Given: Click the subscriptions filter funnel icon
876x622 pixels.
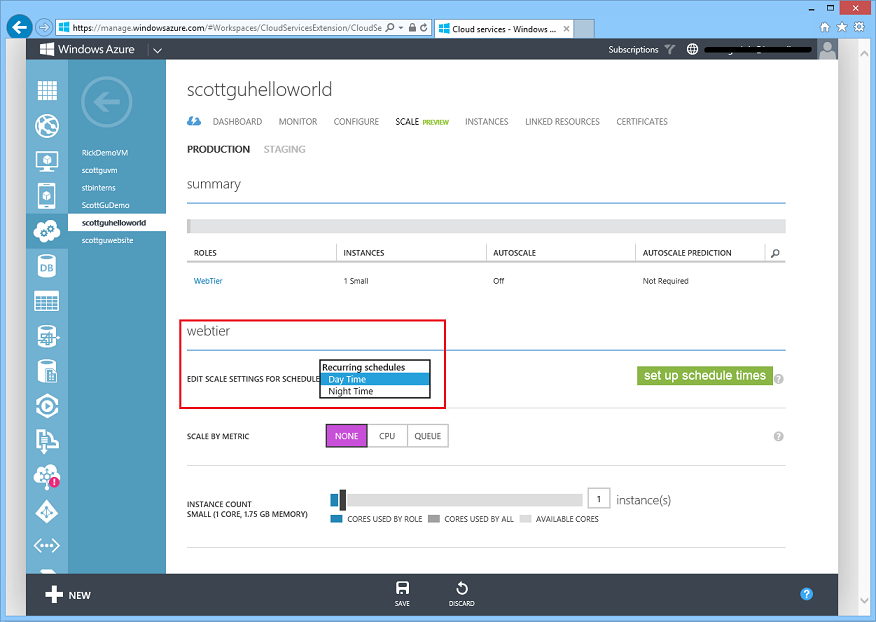Looking at the screenshot, I should 670,49.
